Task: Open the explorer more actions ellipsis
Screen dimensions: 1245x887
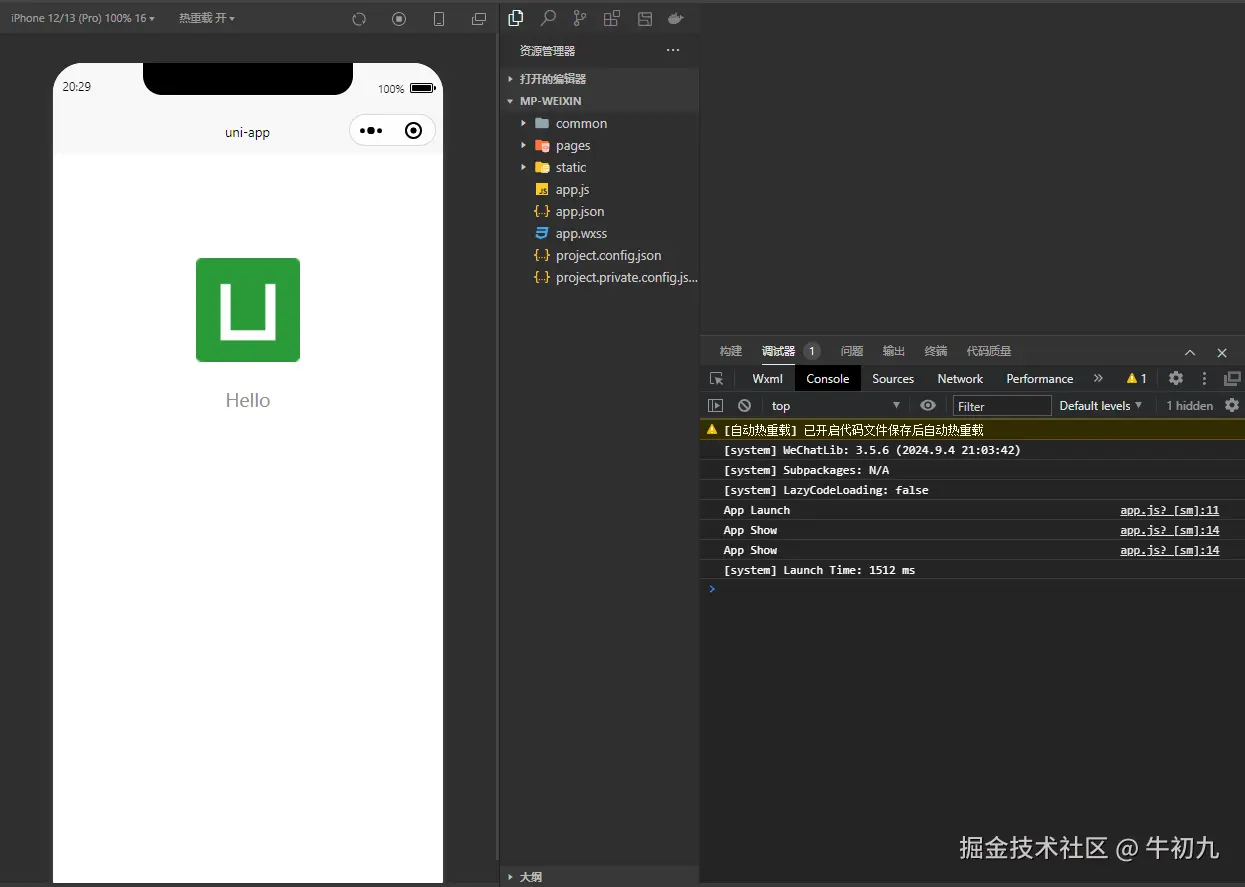Action: [673, 51]
